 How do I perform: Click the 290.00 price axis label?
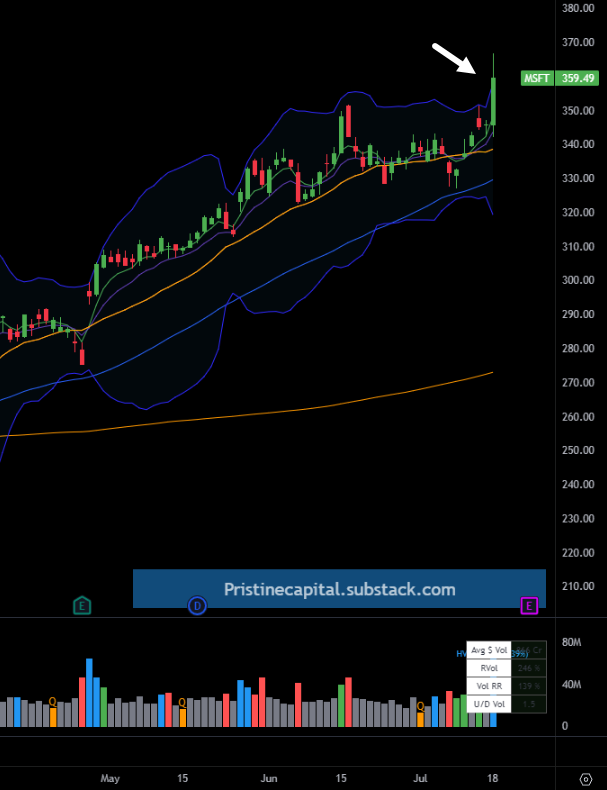[578, 314]
